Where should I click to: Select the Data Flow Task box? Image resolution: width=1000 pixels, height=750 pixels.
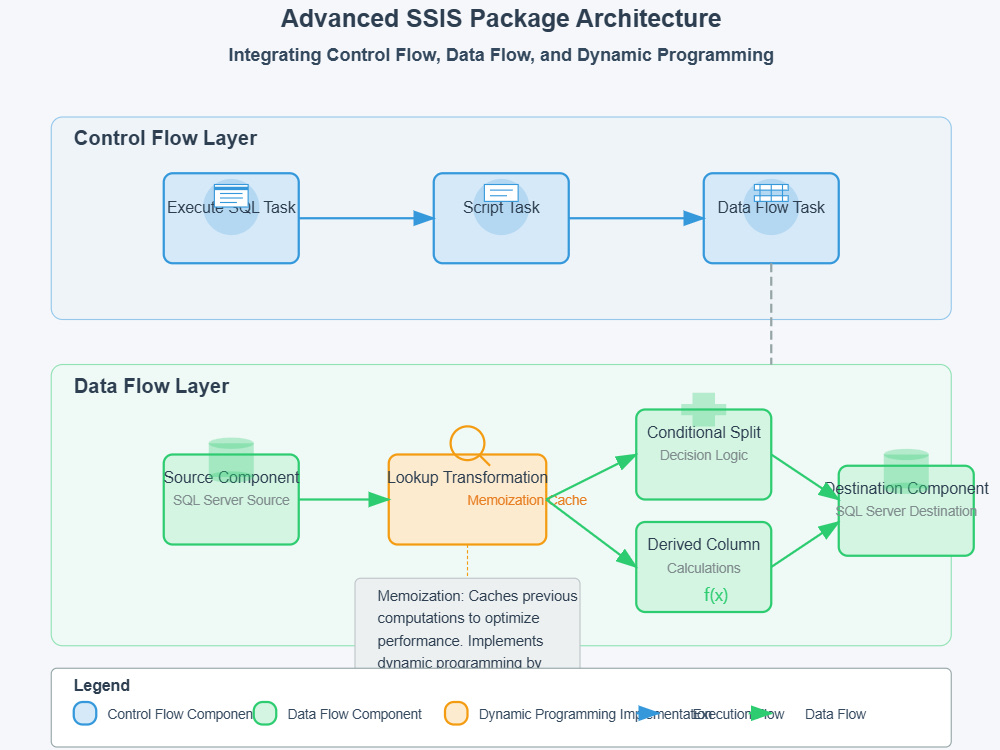(771, 218)
